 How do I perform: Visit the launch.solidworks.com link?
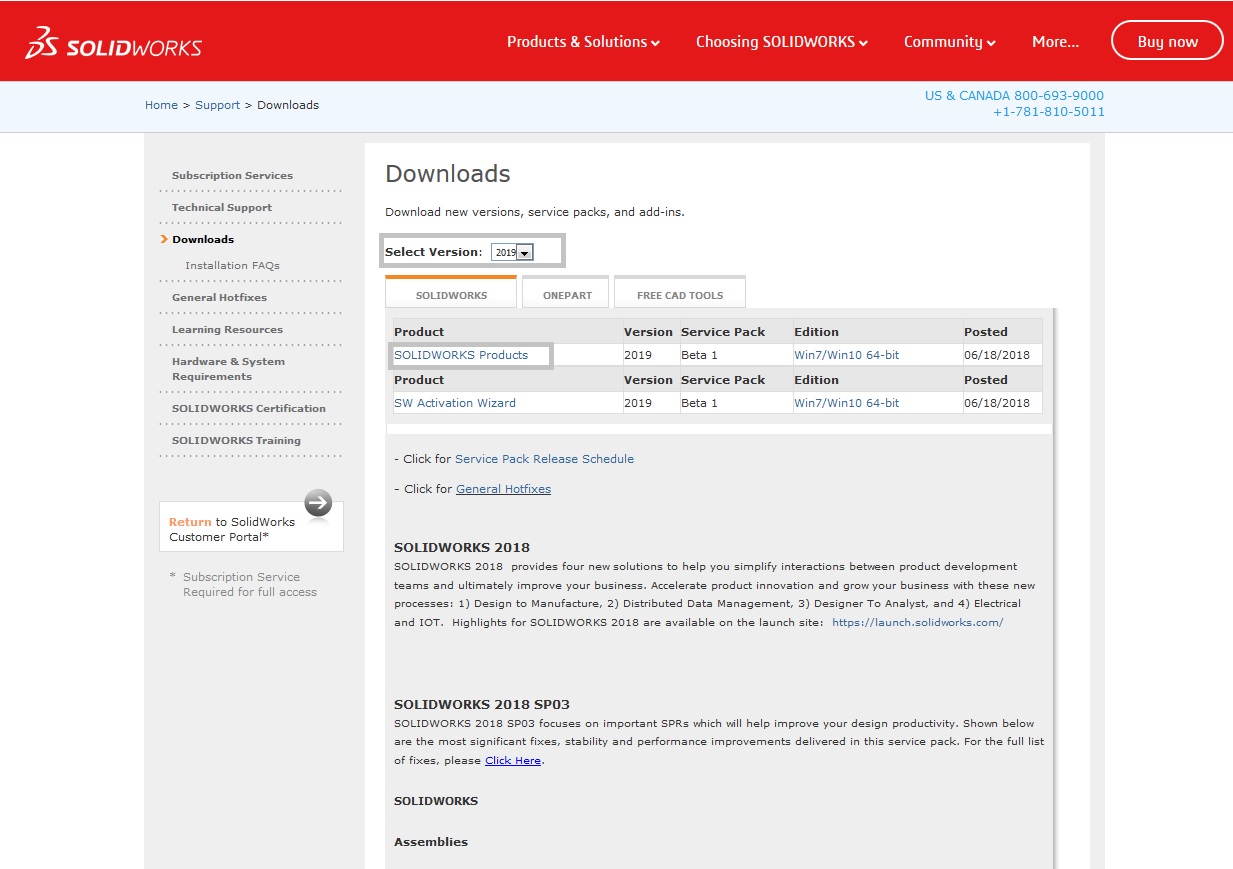coord(917,622)
